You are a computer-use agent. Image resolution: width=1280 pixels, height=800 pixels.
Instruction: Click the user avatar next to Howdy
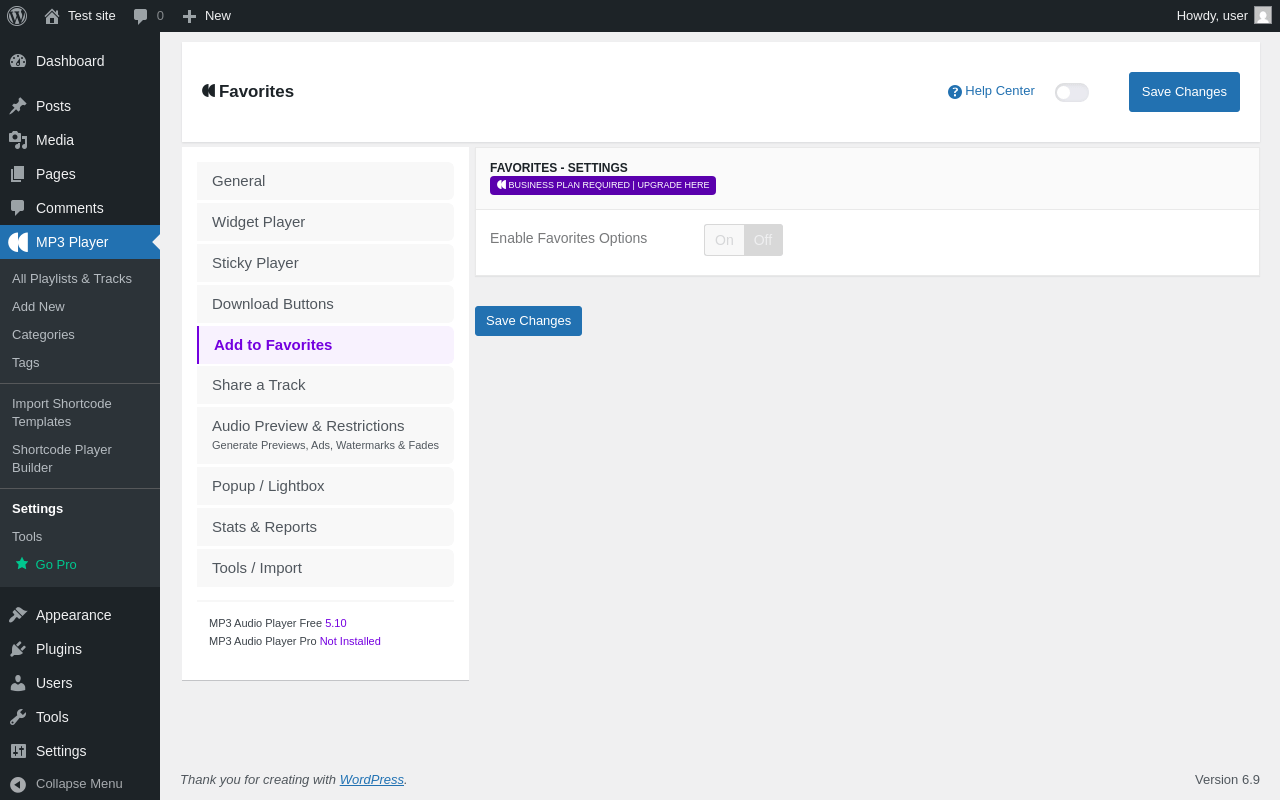pos(1263,15)
